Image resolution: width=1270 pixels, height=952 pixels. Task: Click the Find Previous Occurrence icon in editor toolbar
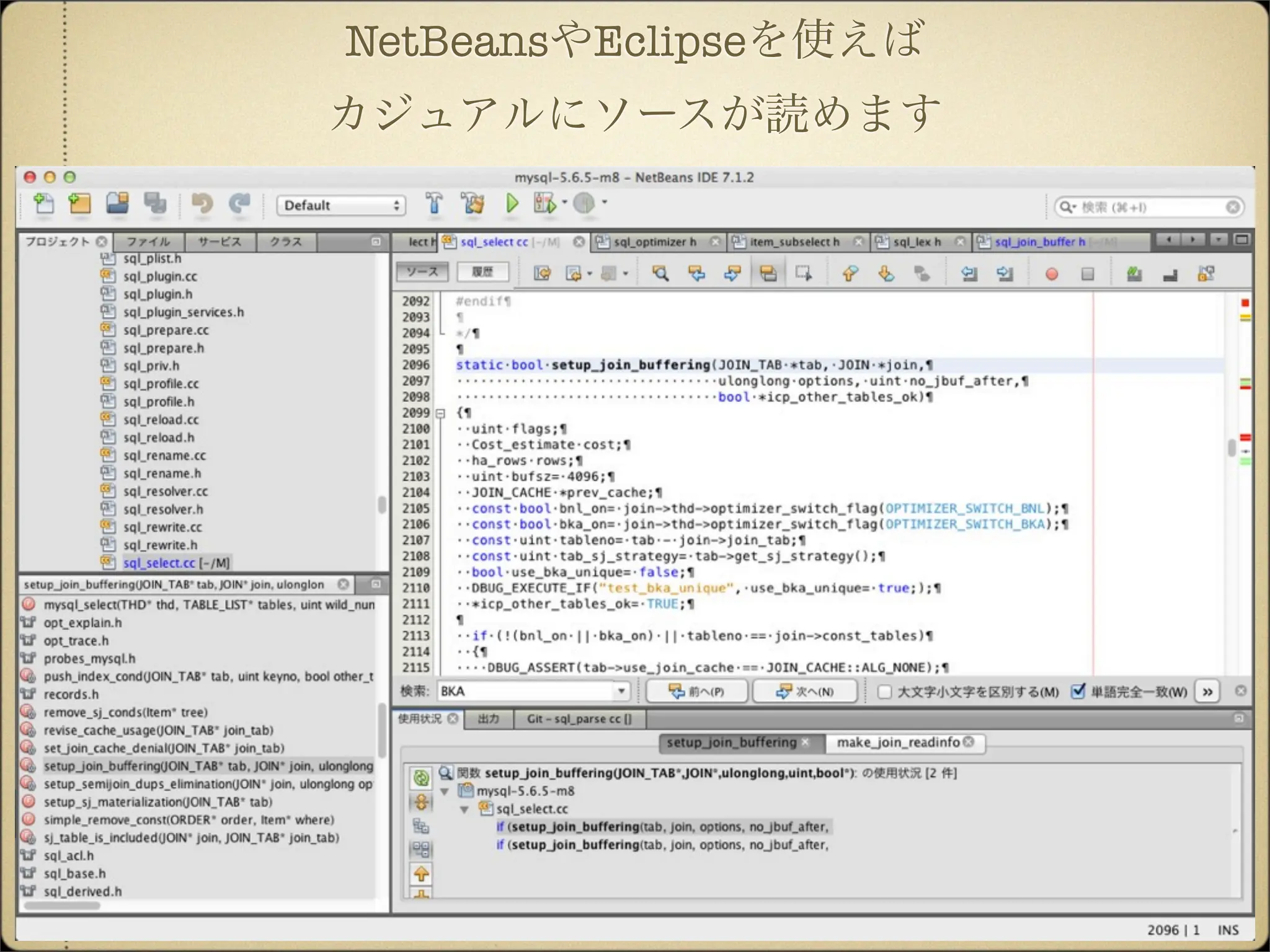pos(696,273)
